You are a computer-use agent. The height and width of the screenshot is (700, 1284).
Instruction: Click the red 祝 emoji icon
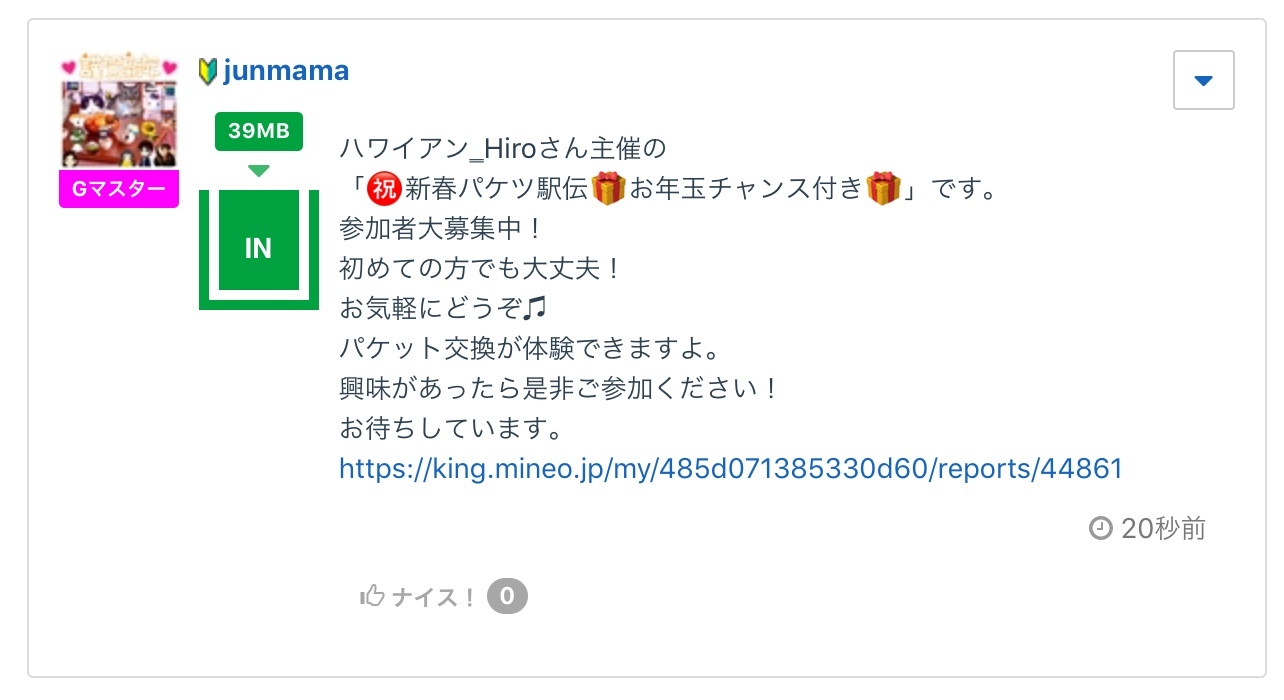click(x=385, y=188)
